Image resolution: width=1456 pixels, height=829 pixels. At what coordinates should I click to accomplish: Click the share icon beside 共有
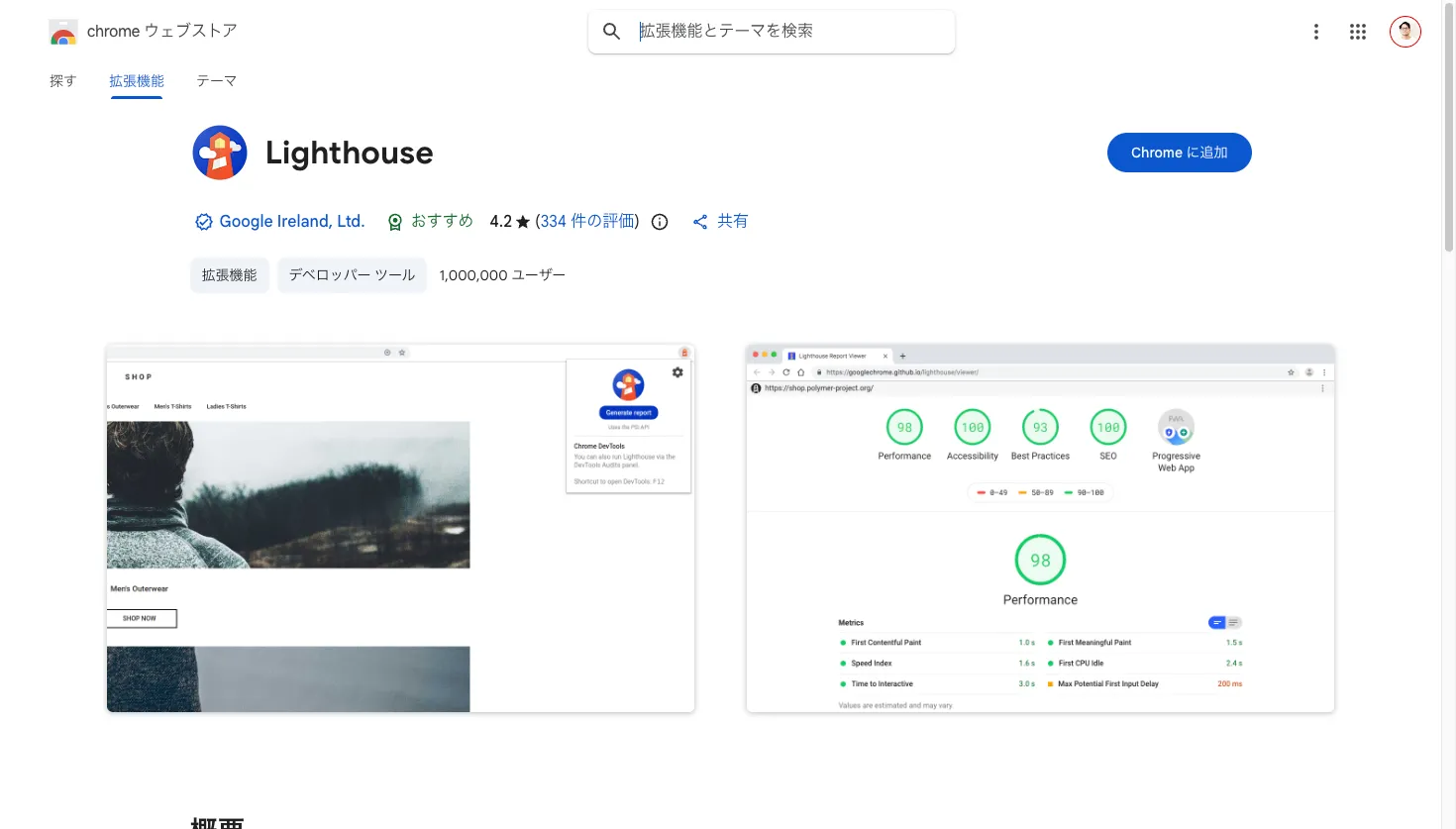700,222
